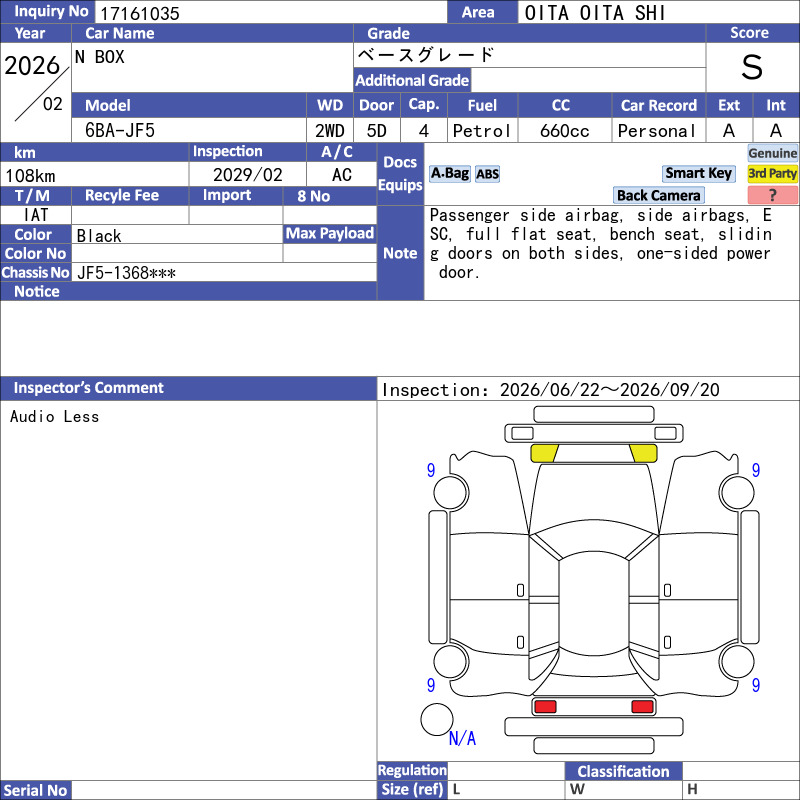The image size is (800, 800).
Task: Click the right red taillight marker
Action: pos(642,707)
